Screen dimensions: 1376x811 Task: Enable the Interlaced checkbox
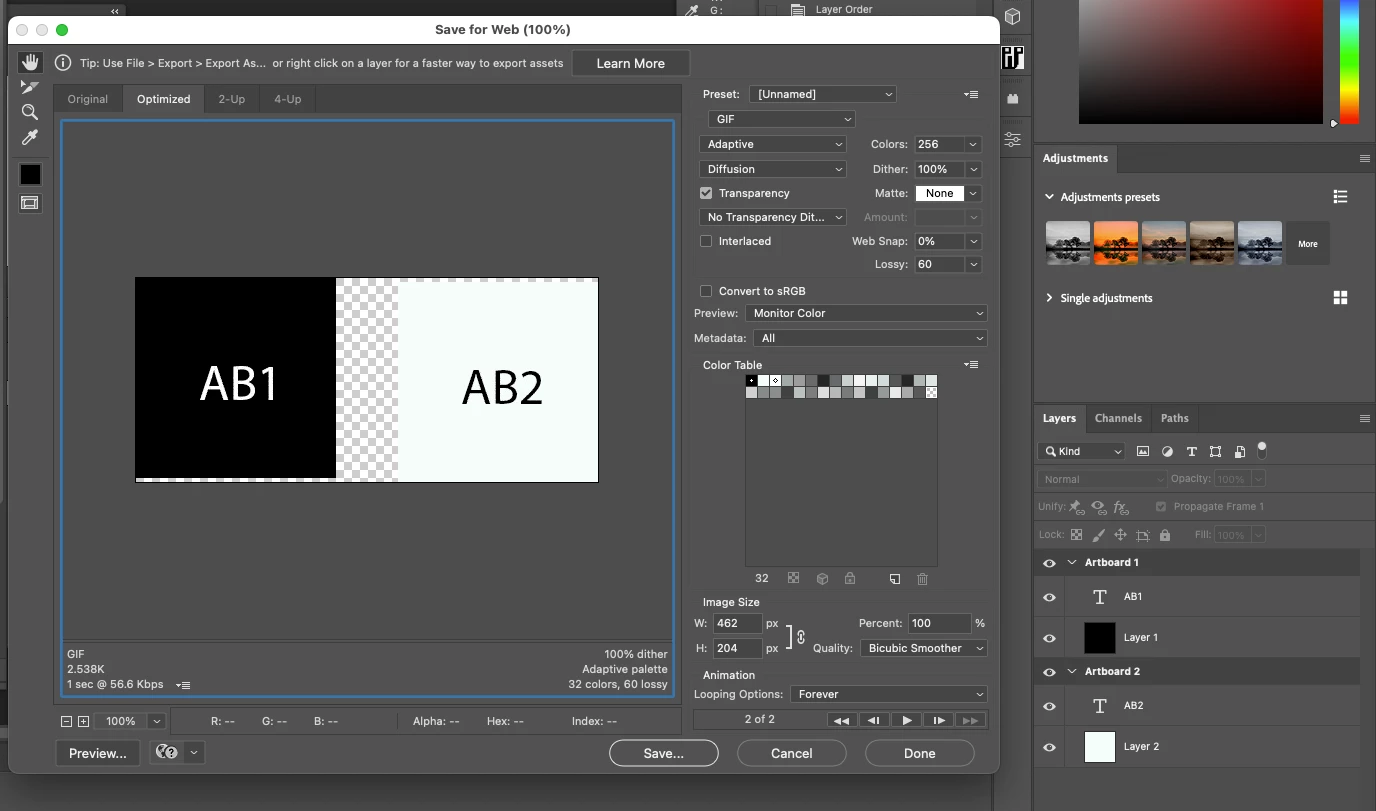(706, 241)
